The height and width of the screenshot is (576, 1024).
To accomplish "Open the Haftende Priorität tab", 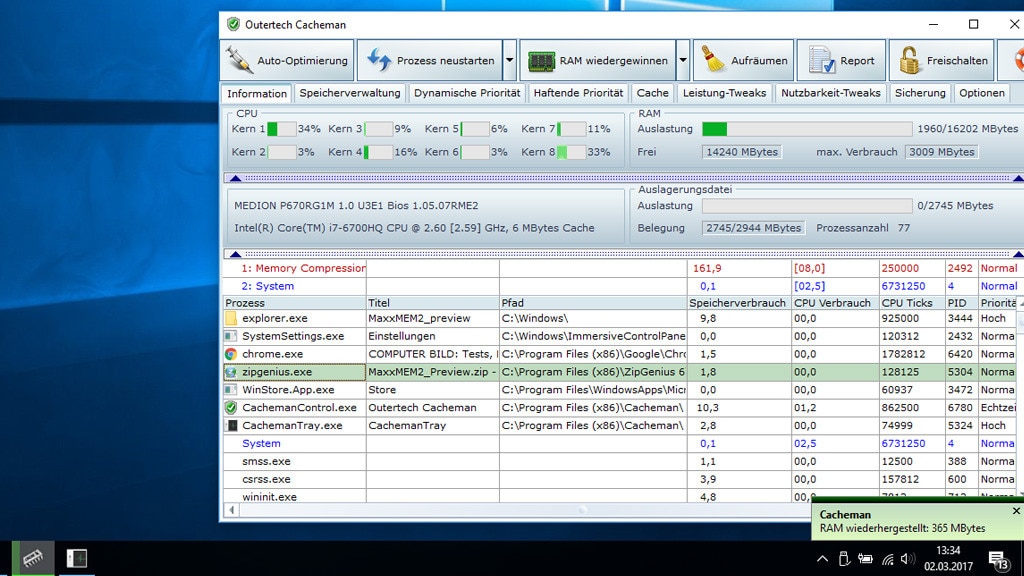I will [578, 93].
